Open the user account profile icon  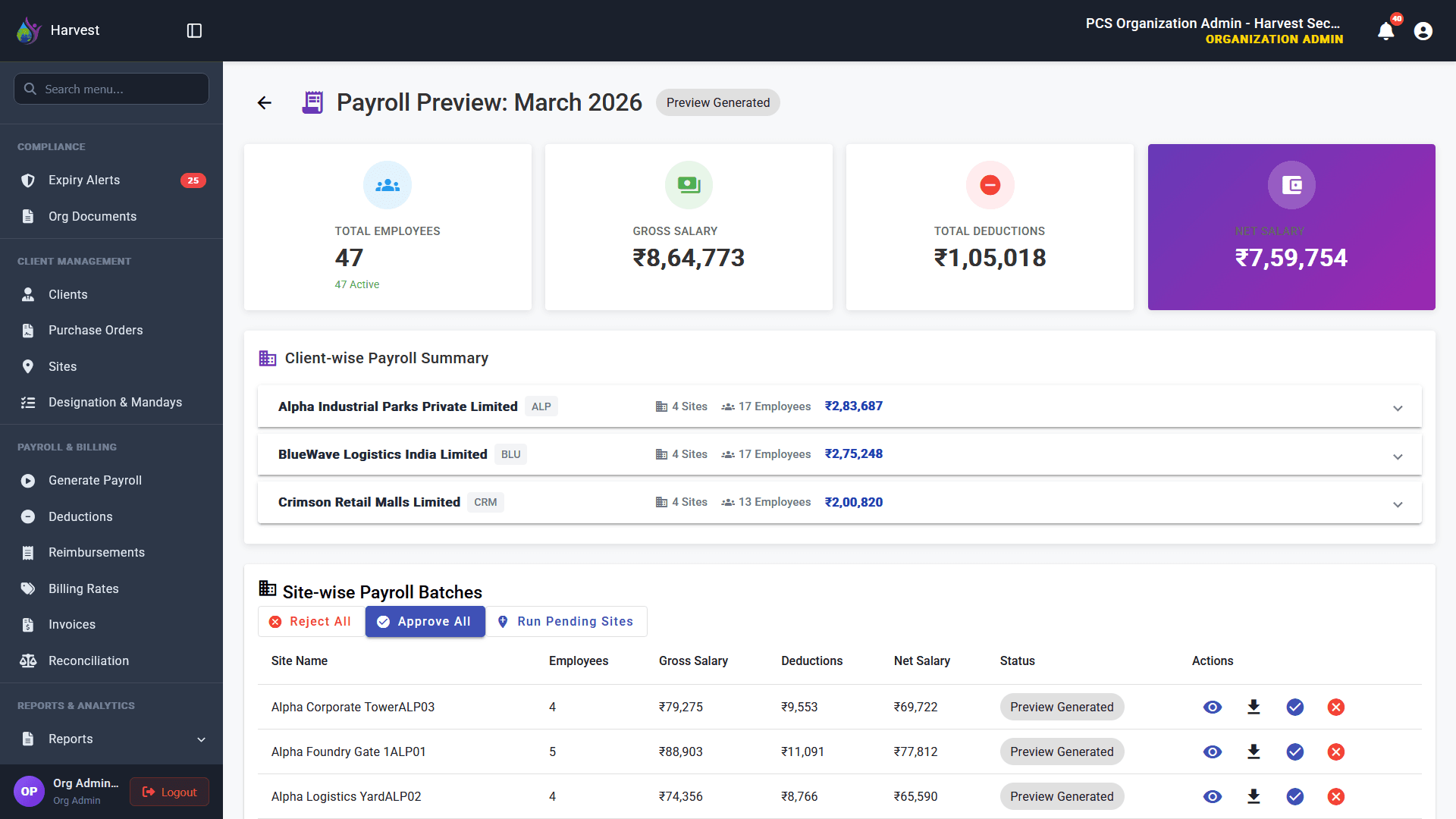1423,31
